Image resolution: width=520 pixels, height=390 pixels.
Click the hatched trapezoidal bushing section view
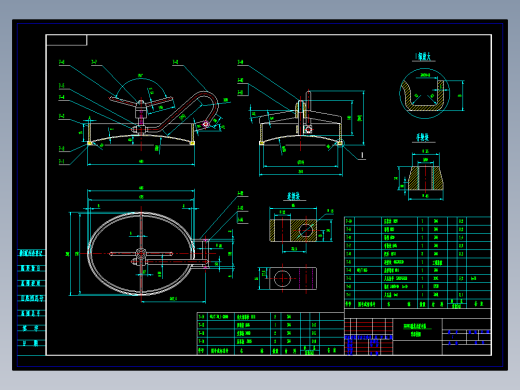point(426,177)
